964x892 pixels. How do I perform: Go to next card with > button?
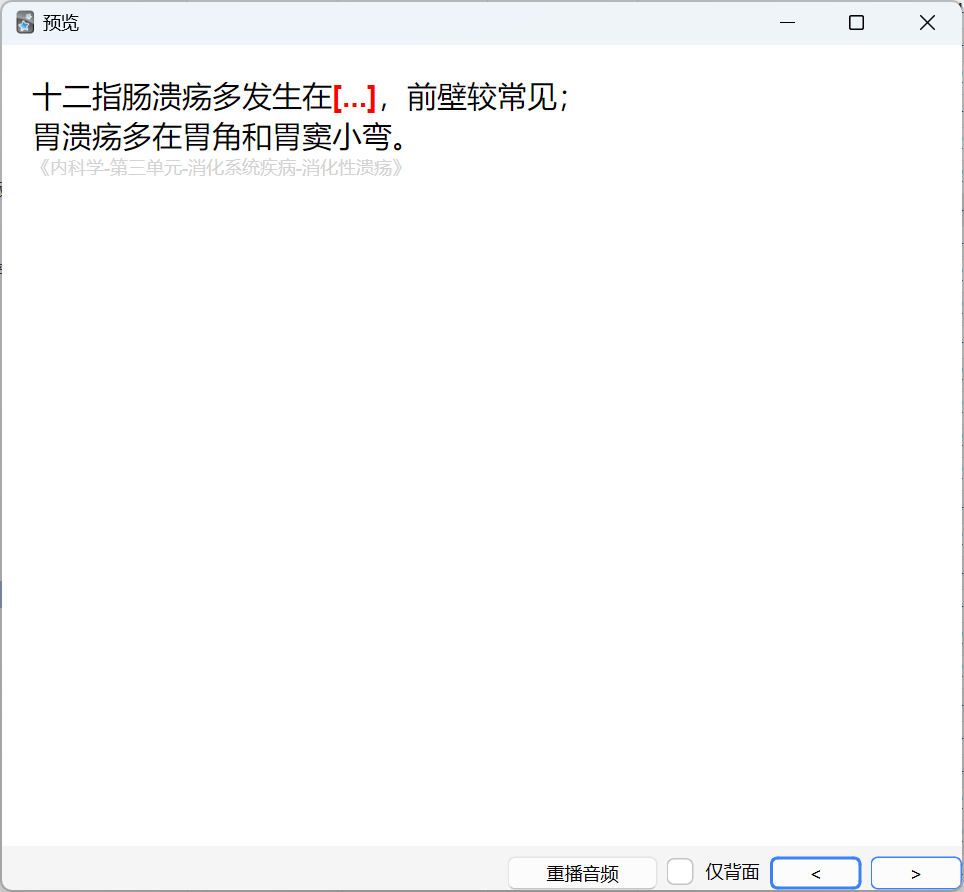point(915,873)
